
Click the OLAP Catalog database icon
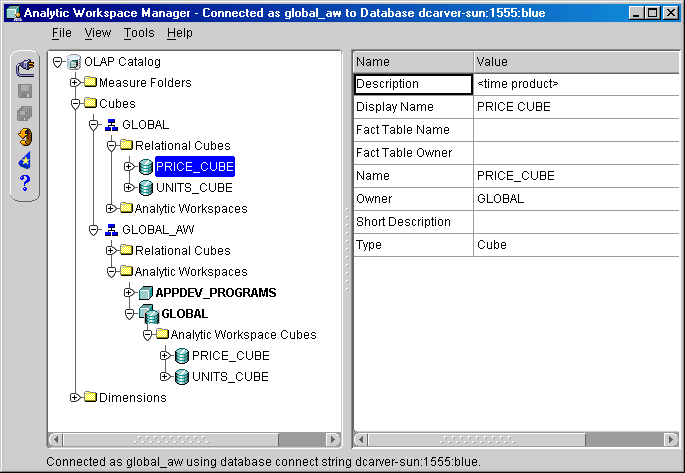pos(74,62)
